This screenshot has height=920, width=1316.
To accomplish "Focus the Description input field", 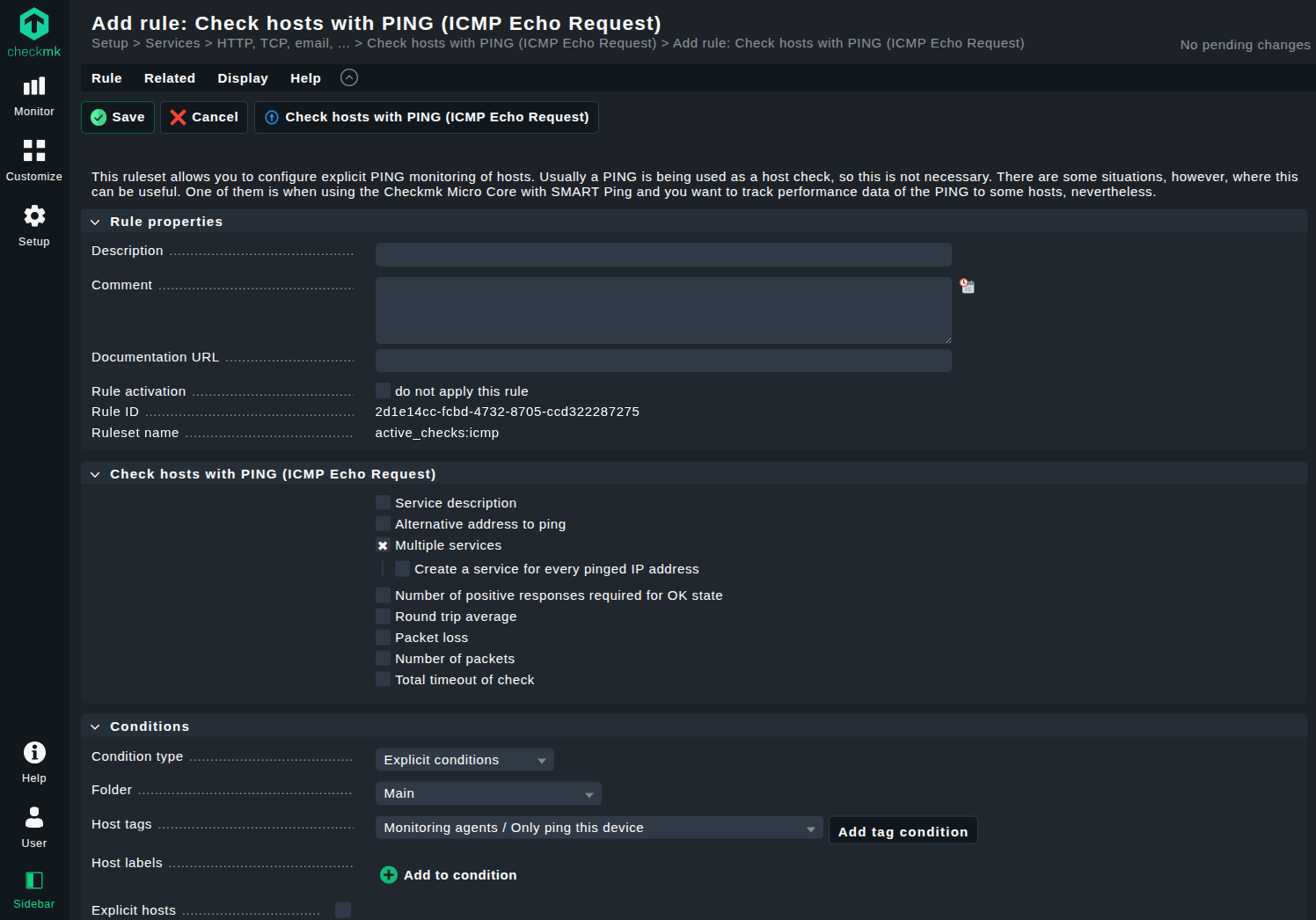I will click(x=663, y=254).
